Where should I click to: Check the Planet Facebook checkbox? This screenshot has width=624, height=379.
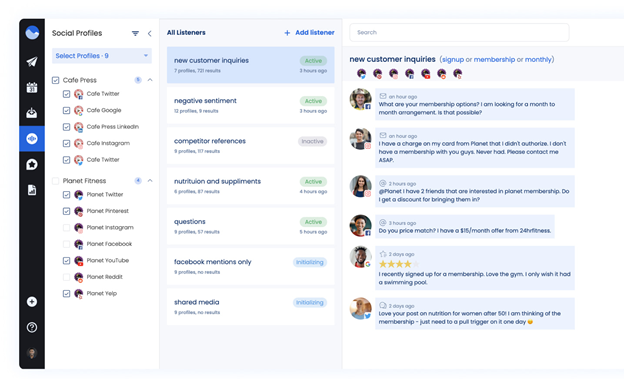(66, 244)
